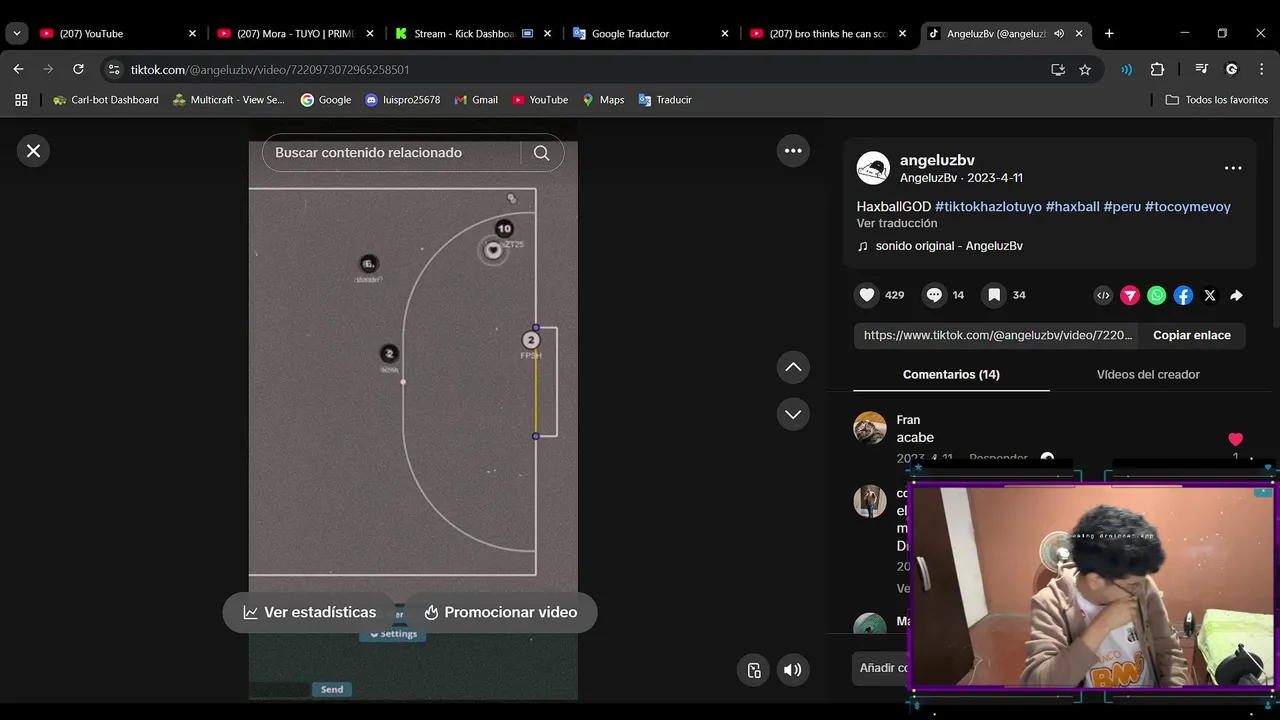Toggle the clear display mode icon

754,670
